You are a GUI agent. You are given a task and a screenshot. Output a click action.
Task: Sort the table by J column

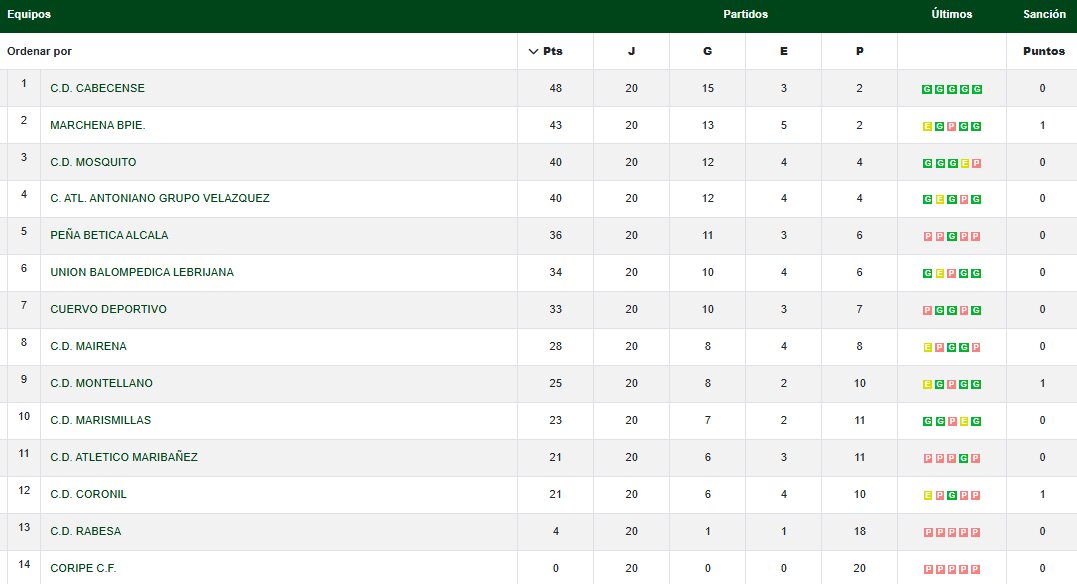pos(631,51)
